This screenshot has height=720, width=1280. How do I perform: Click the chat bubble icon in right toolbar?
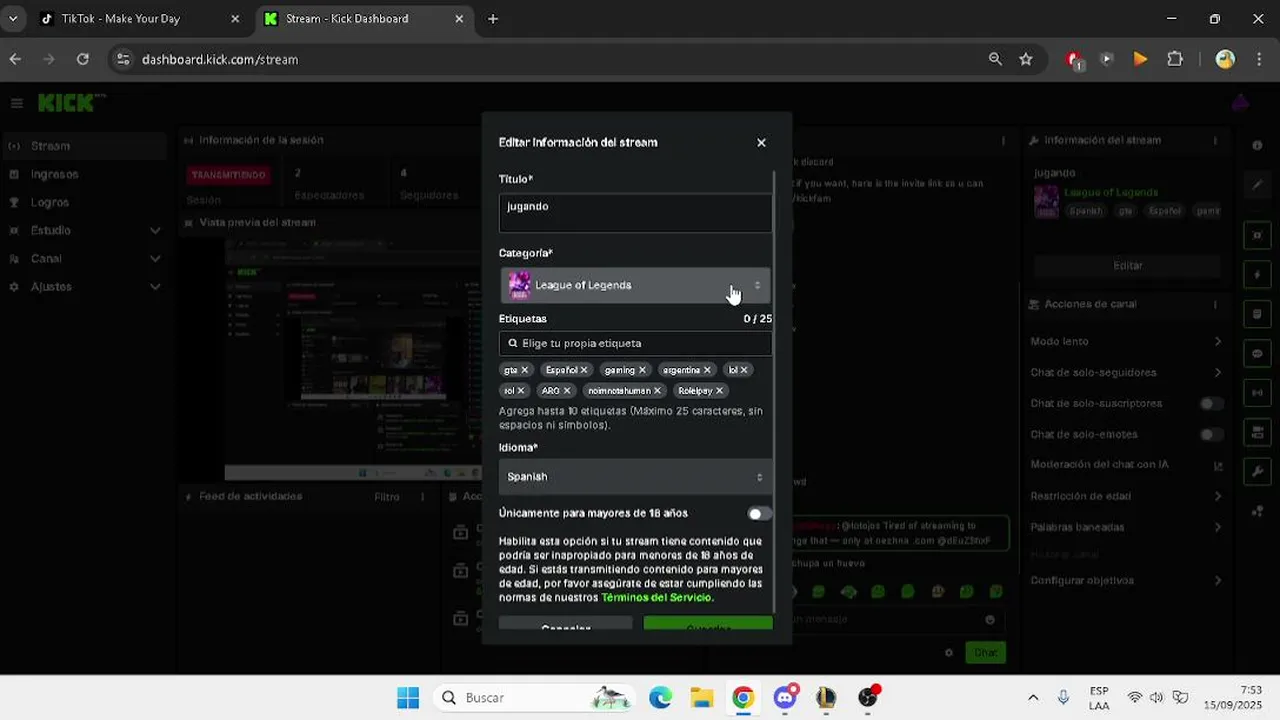(x=1257, y=353)
